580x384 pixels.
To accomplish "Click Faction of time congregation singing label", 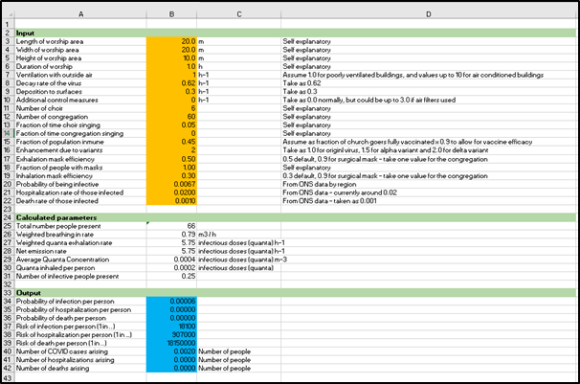I will point(70,134).
